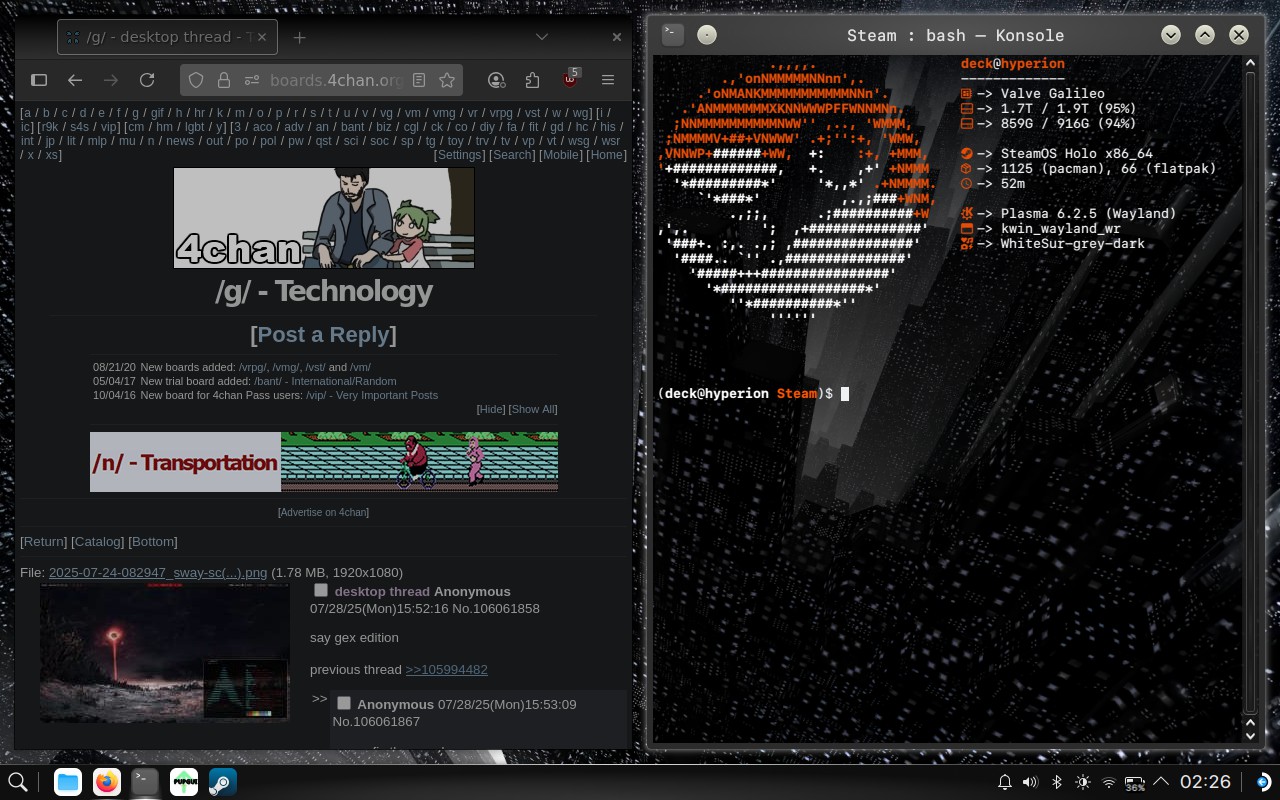This screenshot has width=1280, height=800.
Task: Open the battery 36% tray icon
Action: [1135, 783]
